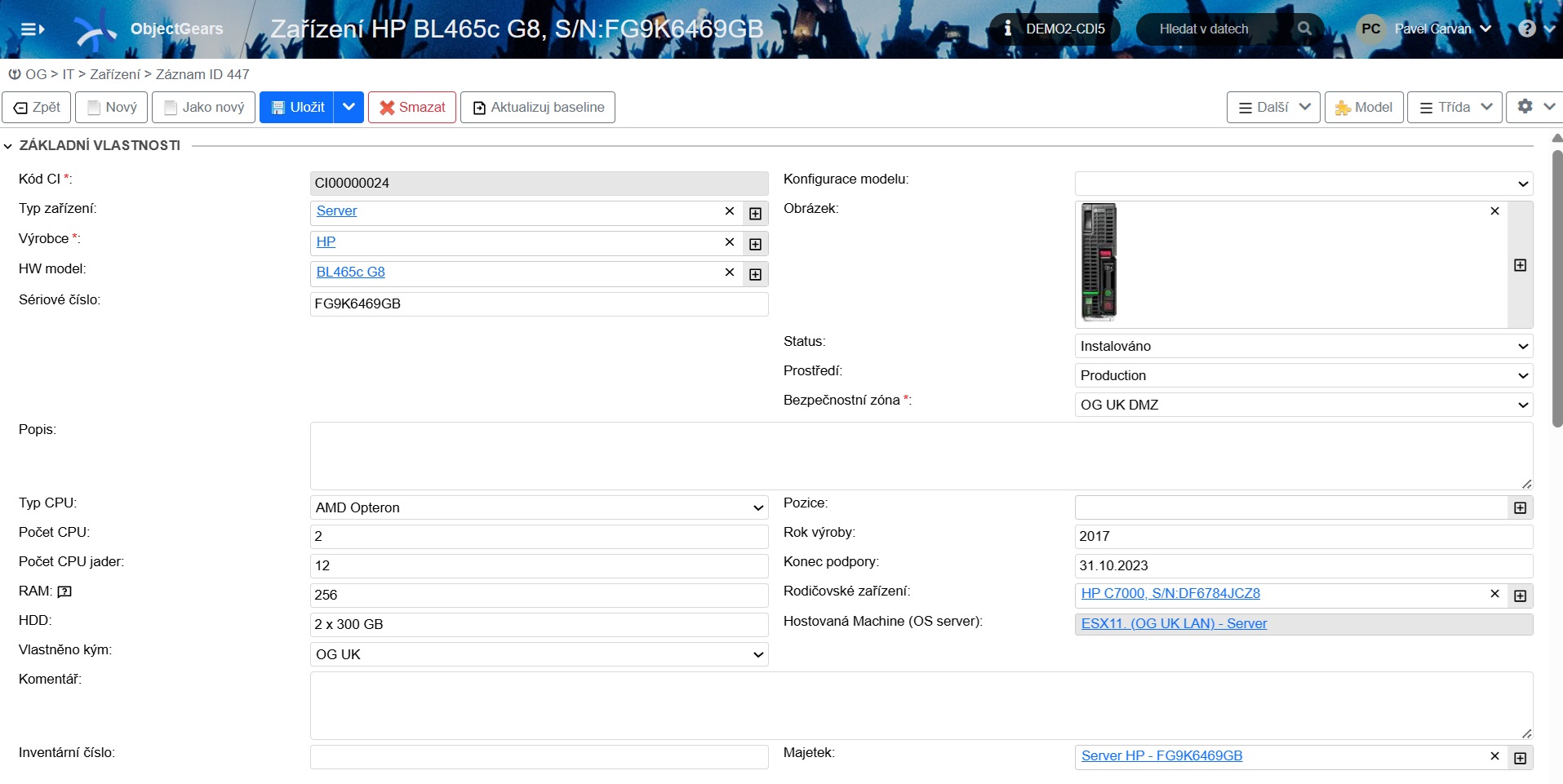Clear the Výrobce HP value

tap(730, 242)
